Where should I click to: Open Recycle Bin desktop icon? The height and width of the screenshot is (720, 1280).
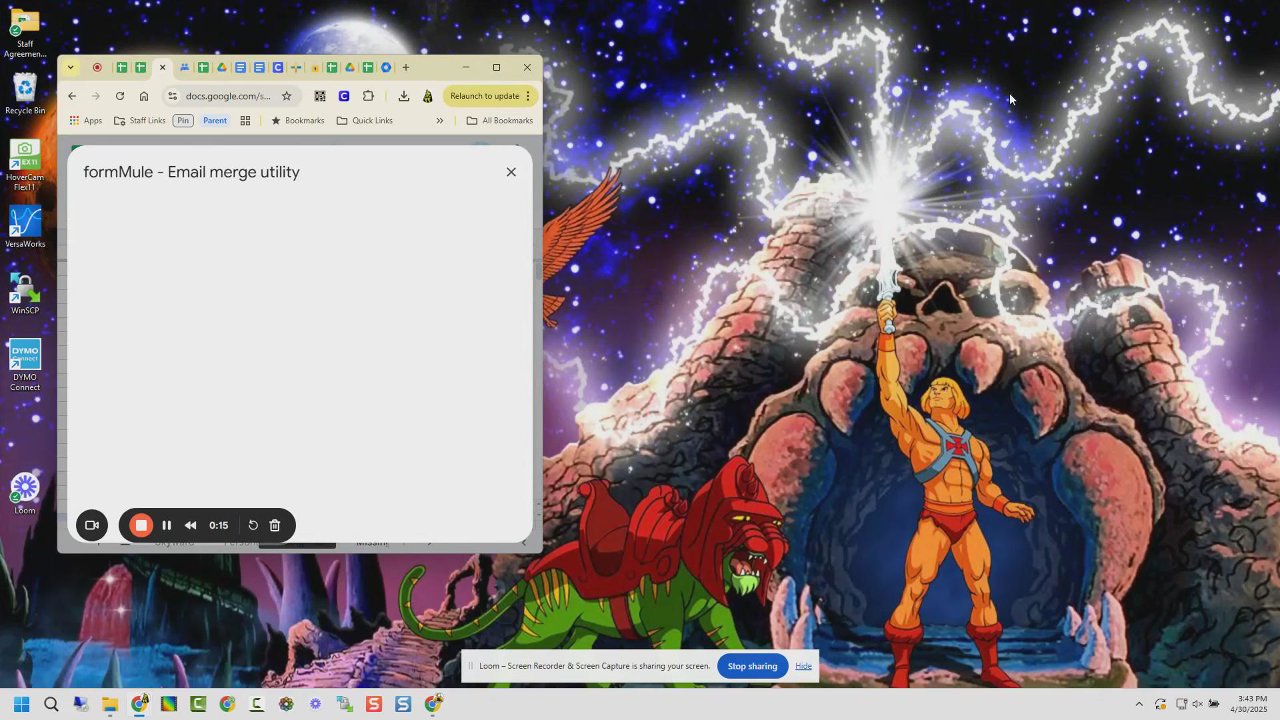coord(25,94)
